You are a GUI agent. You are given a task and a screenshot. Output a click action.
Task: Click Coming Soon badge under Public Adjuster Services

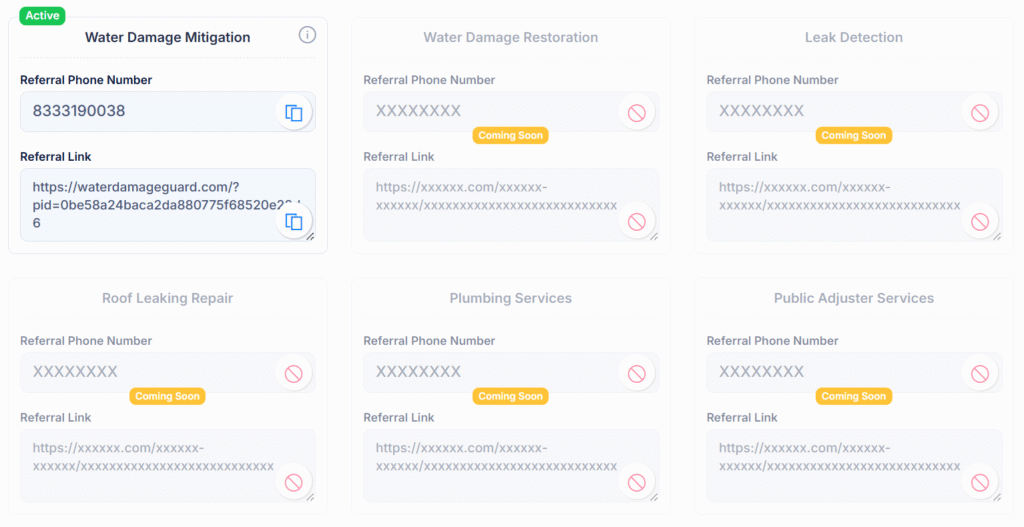click(854, 396)
